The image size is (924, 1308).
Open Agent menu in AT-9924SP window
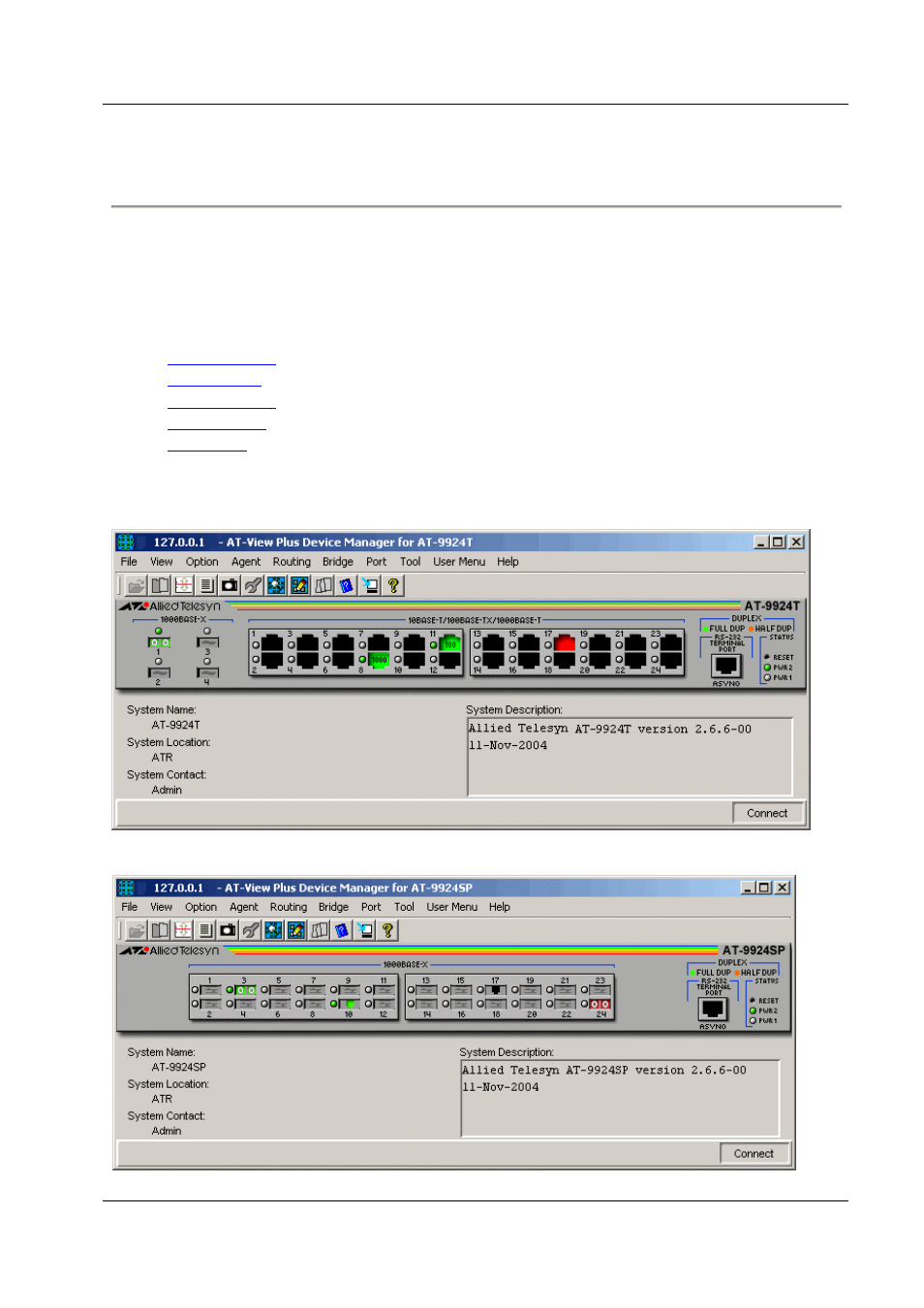(244, 907)
